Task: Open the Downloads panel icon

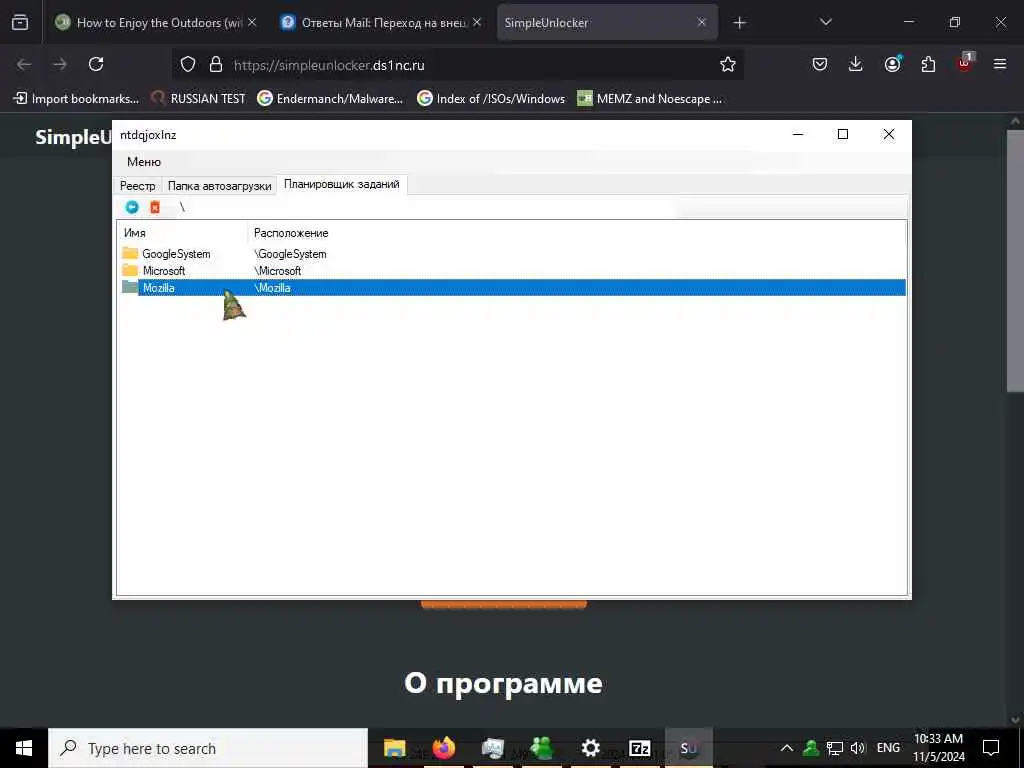Action: tap(856, 64)
